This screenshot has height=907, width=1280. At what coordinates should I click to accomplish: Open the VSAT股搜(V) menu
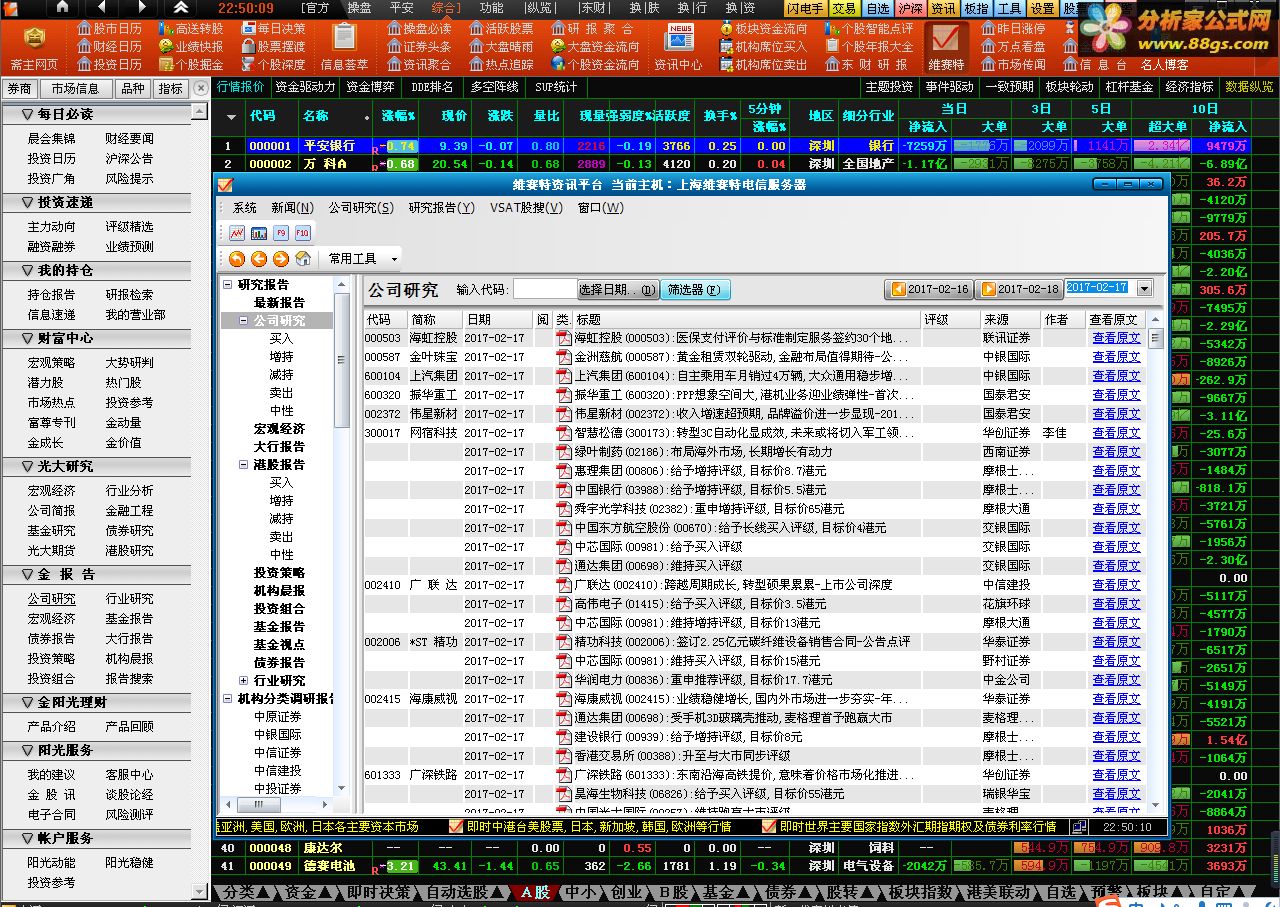(x=525, y=208)
